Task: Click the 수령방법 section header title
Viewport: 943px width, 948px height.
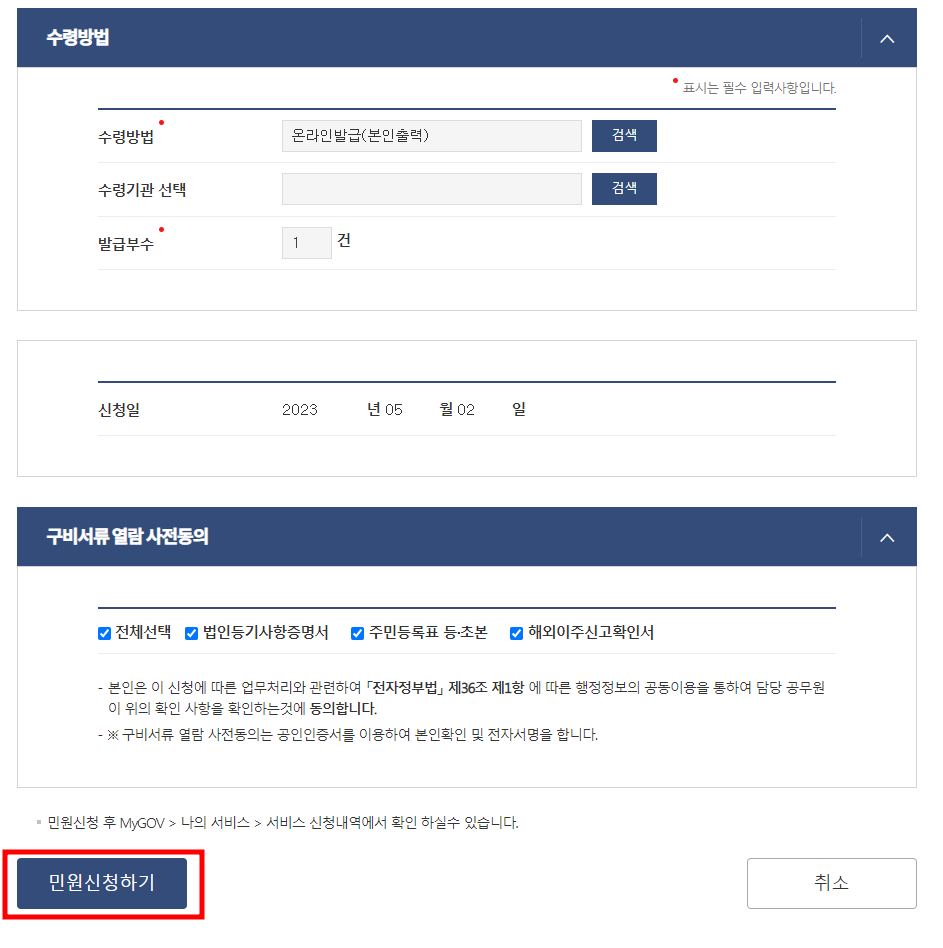Action: (x=78, y=37)
